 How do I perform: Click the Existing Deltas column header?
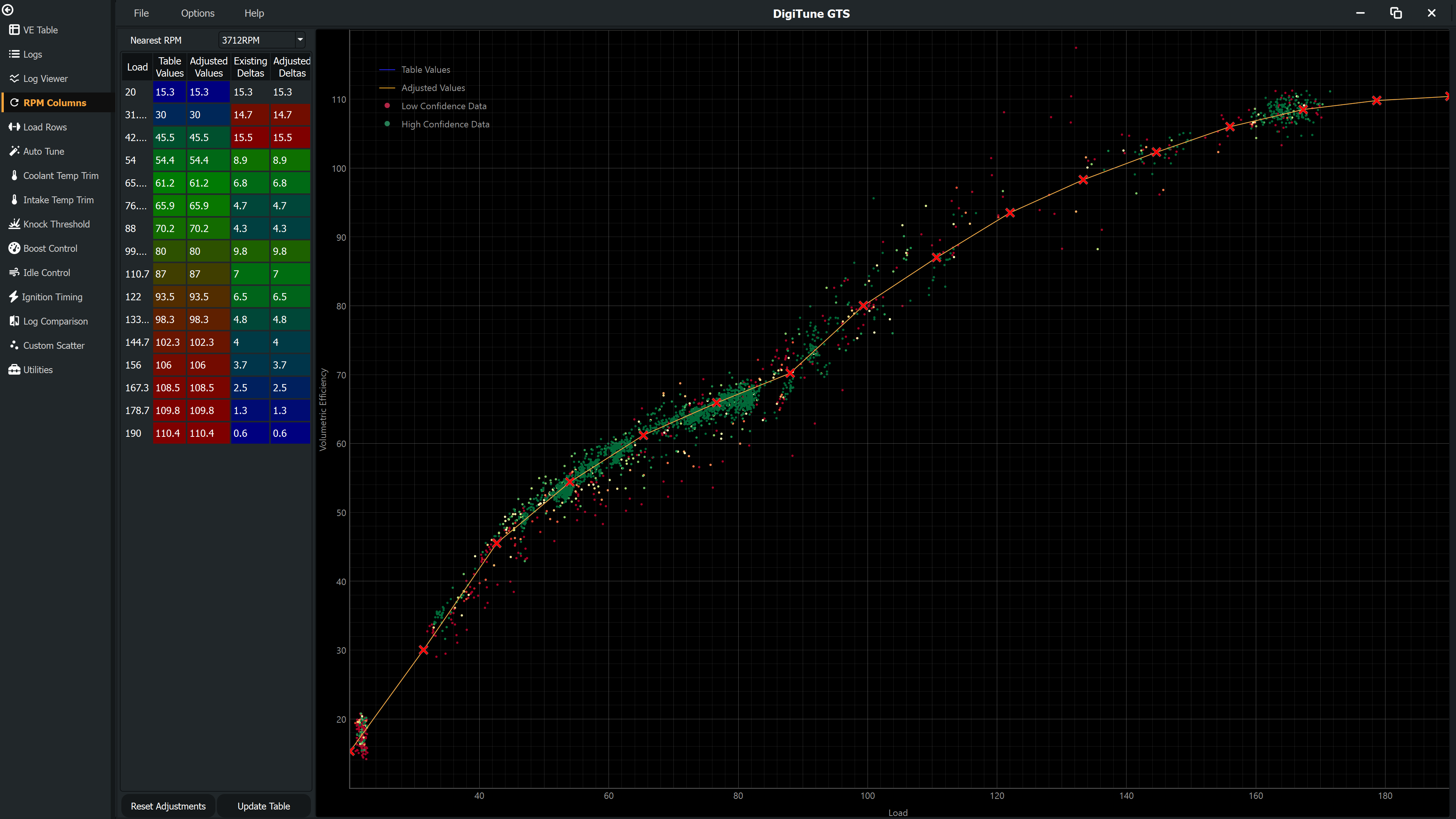click(250, 67)
